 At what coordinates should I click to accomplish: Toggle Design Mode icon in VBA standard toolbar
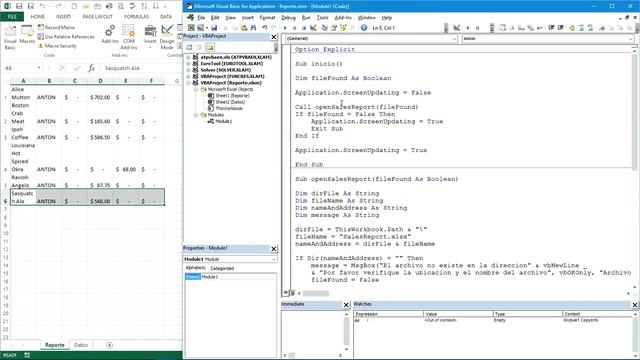(313, 28)
